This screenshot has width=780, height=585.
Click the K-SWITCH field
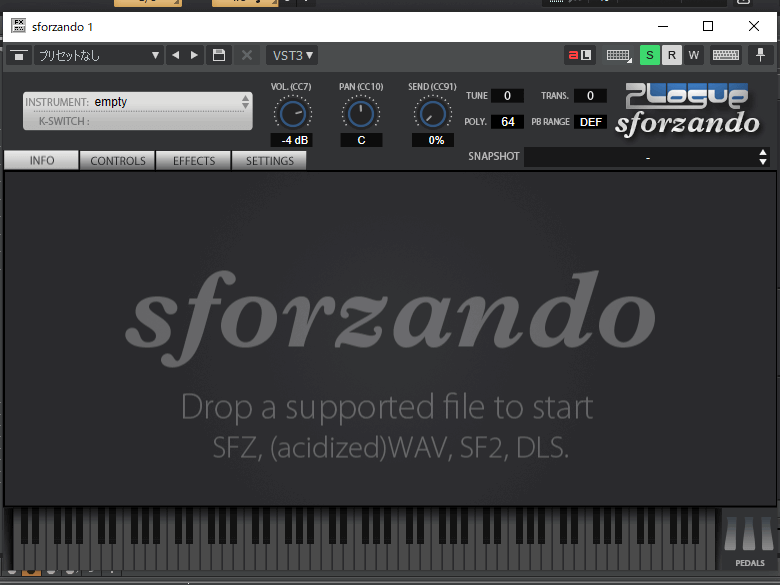click(138, 121)
